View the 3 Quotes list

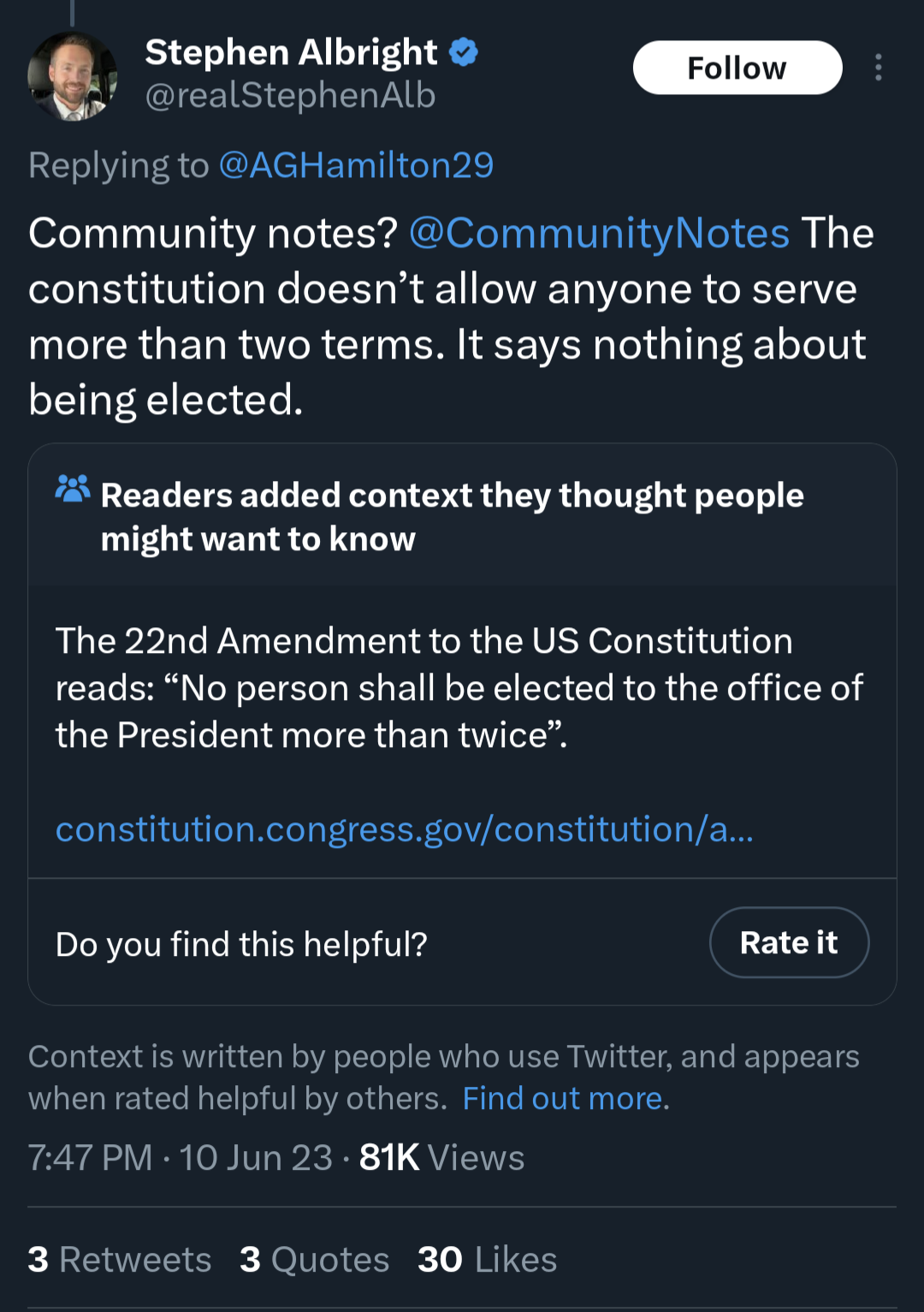point(315,1259)
